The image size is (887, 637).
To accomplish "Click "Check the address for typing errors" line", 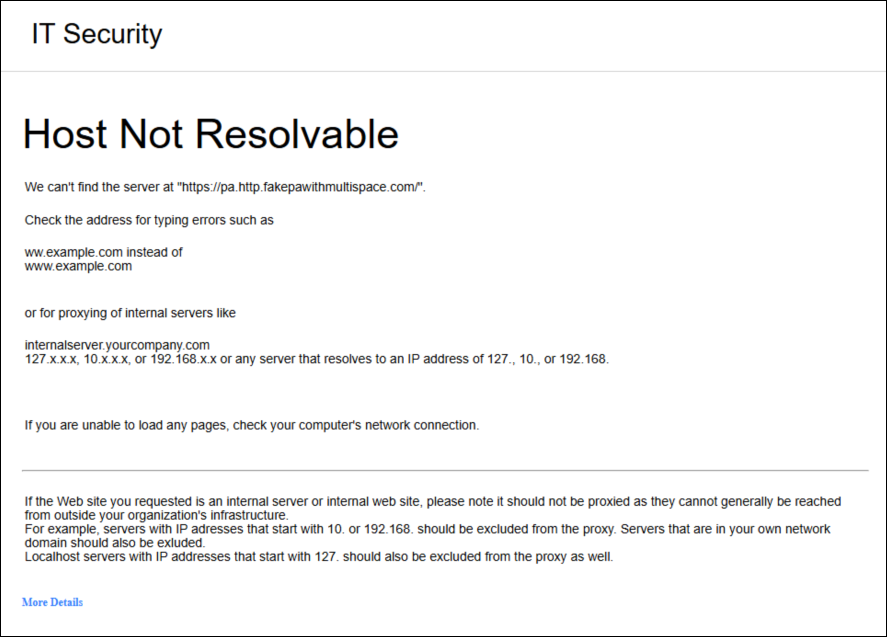I will 149,220.
